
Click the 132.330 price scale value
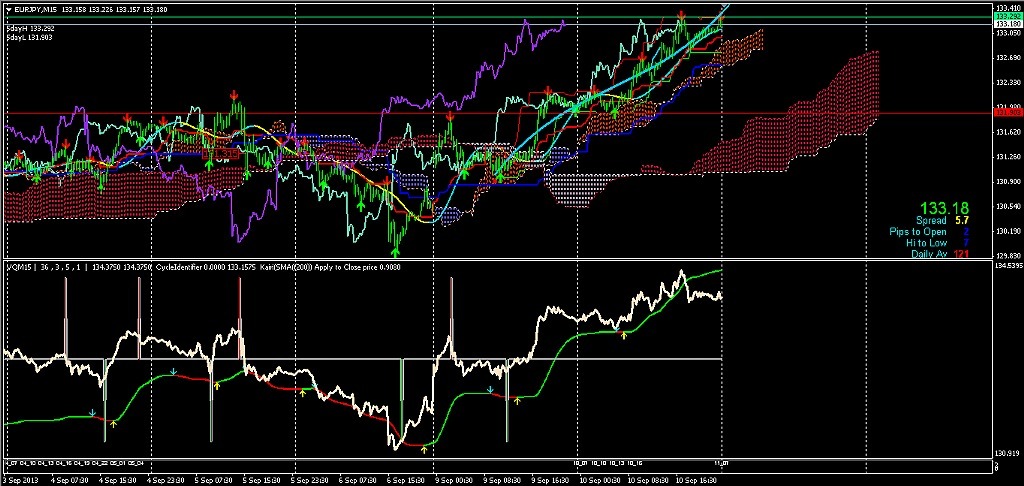[1006, 83]
